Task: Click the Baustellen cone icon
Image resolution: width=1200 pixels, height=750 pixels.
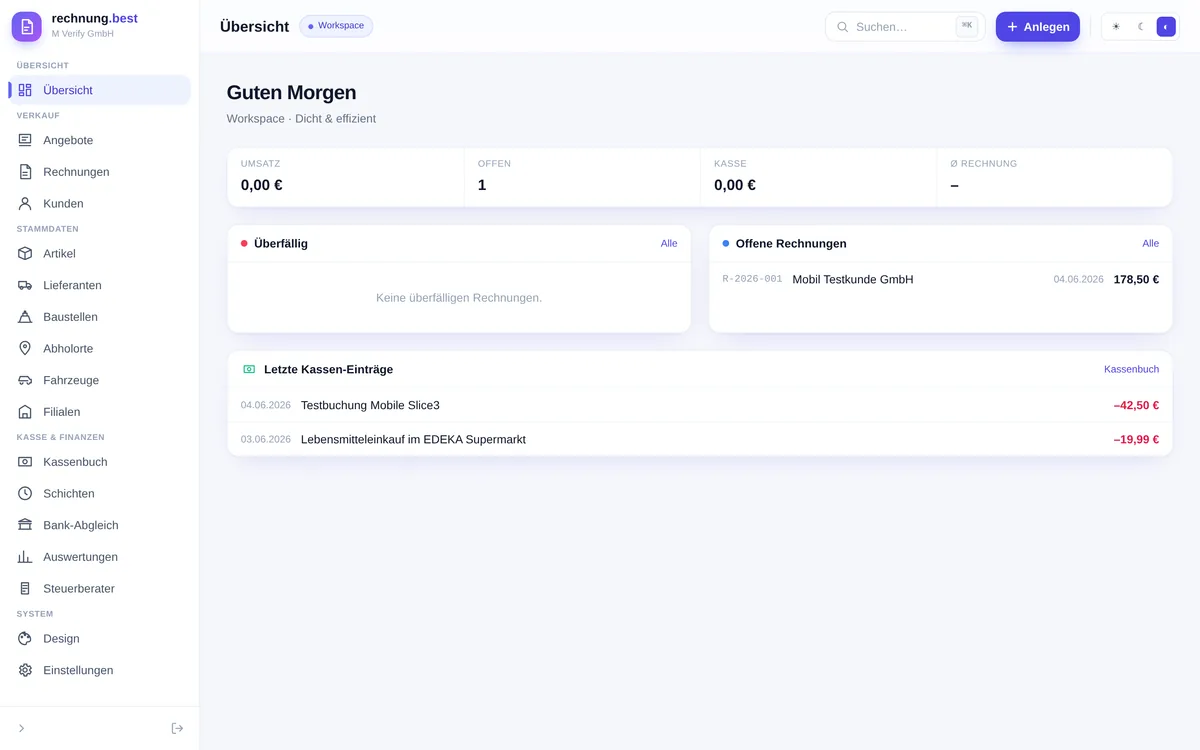Action: point(25,317)
